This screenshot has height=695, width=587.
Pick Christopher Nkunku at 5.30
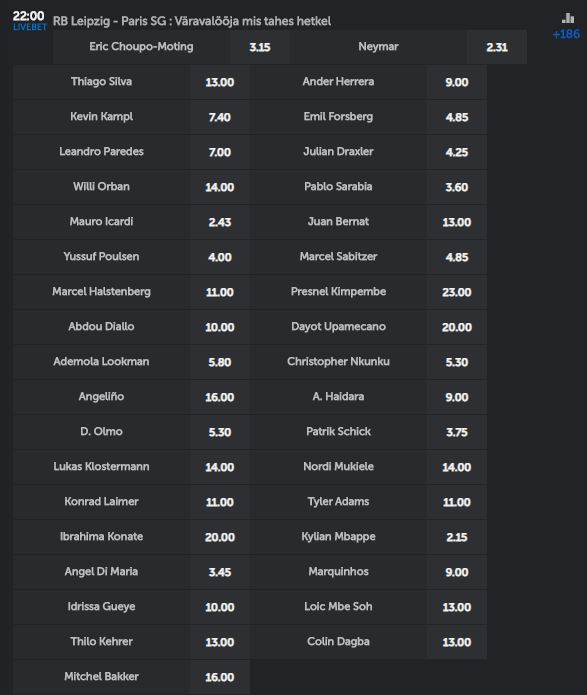click(x=457, y=362)
